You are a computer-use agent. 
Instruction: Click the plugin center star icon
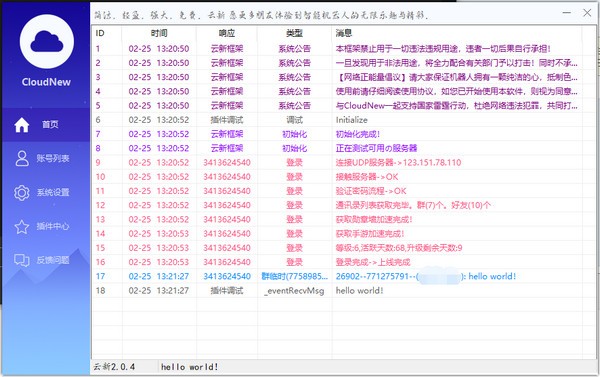click(22, 227)
